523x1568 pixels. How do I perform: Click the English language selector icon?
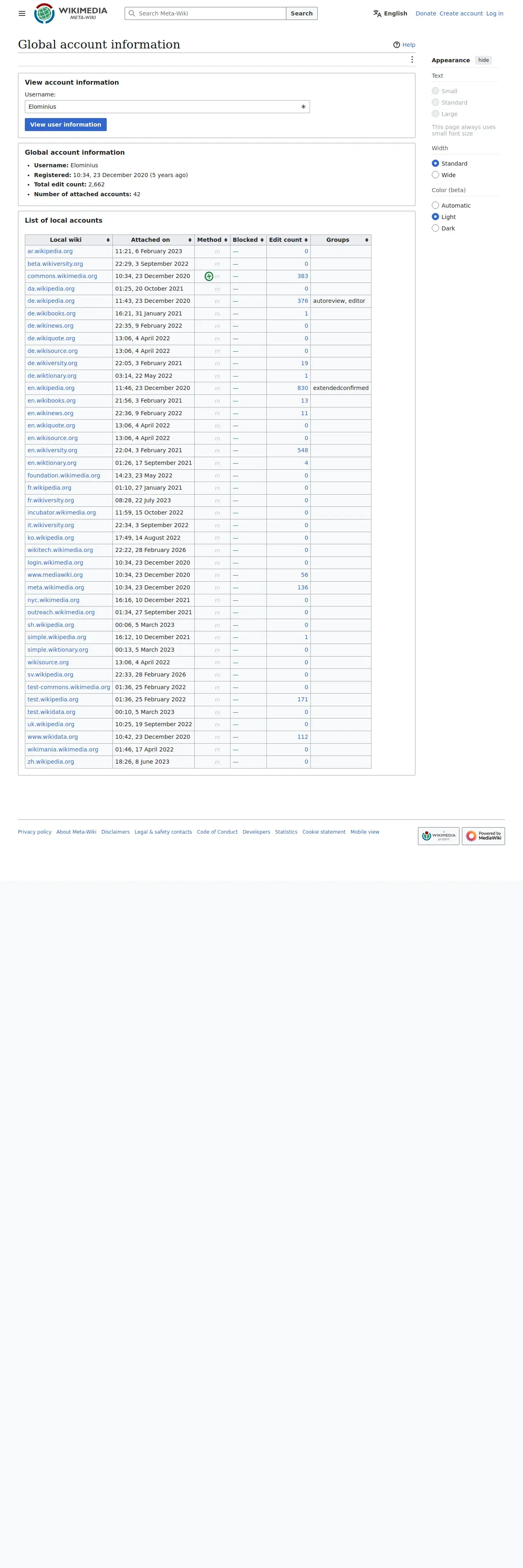coord(378,13)
